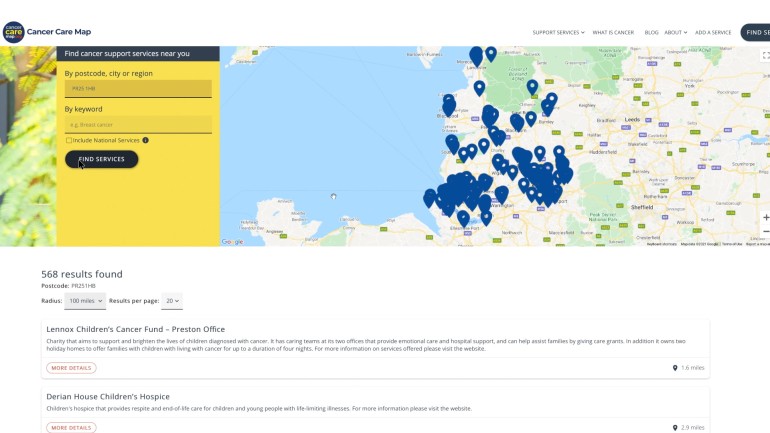Click the Cancer Care Map logo

[47, 32]
